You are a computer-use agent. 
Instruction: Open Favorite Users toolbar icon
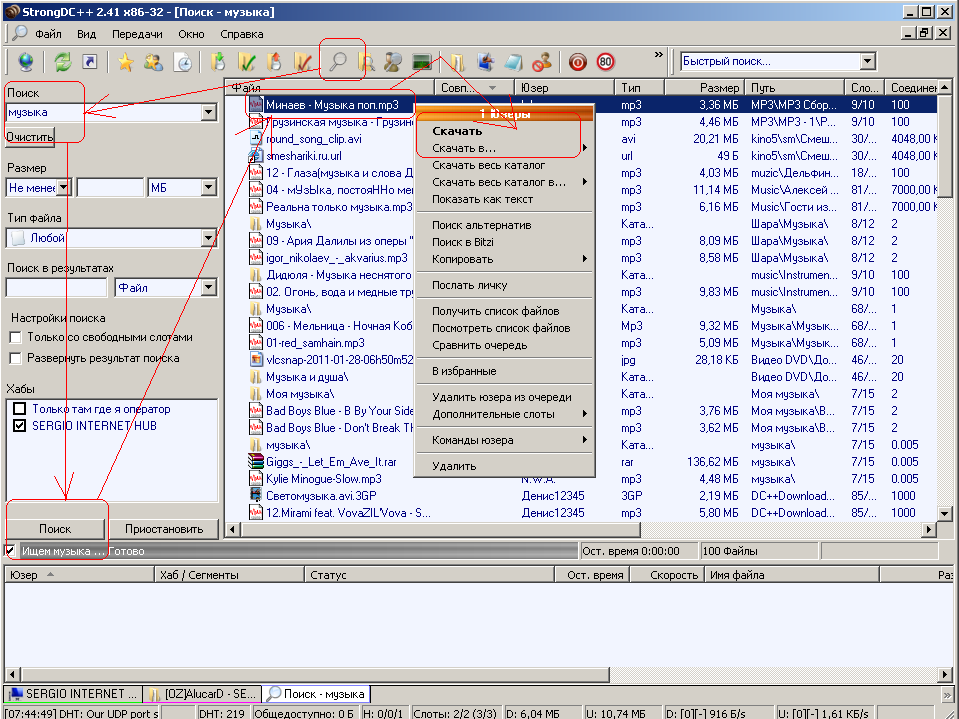154,61
